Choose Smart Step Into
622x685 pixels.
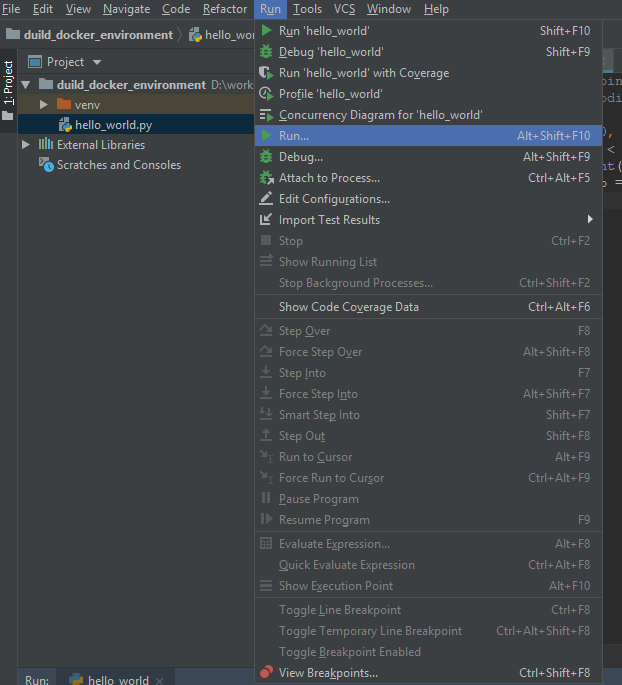click(428, 415)
